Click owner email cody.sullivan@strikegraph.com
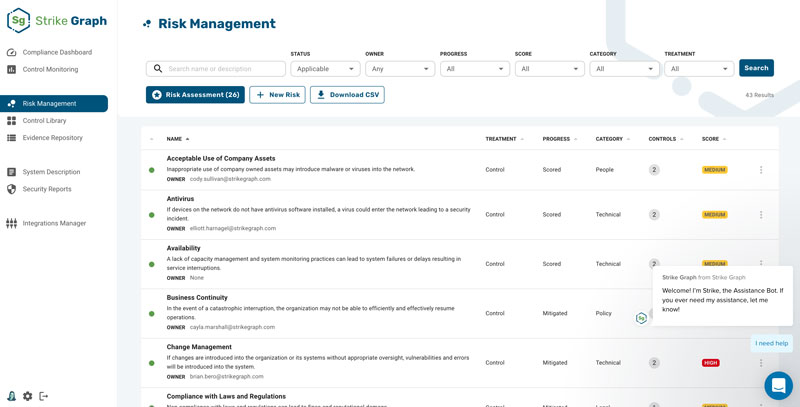This screenshot has height=407, width=800. 230,179
